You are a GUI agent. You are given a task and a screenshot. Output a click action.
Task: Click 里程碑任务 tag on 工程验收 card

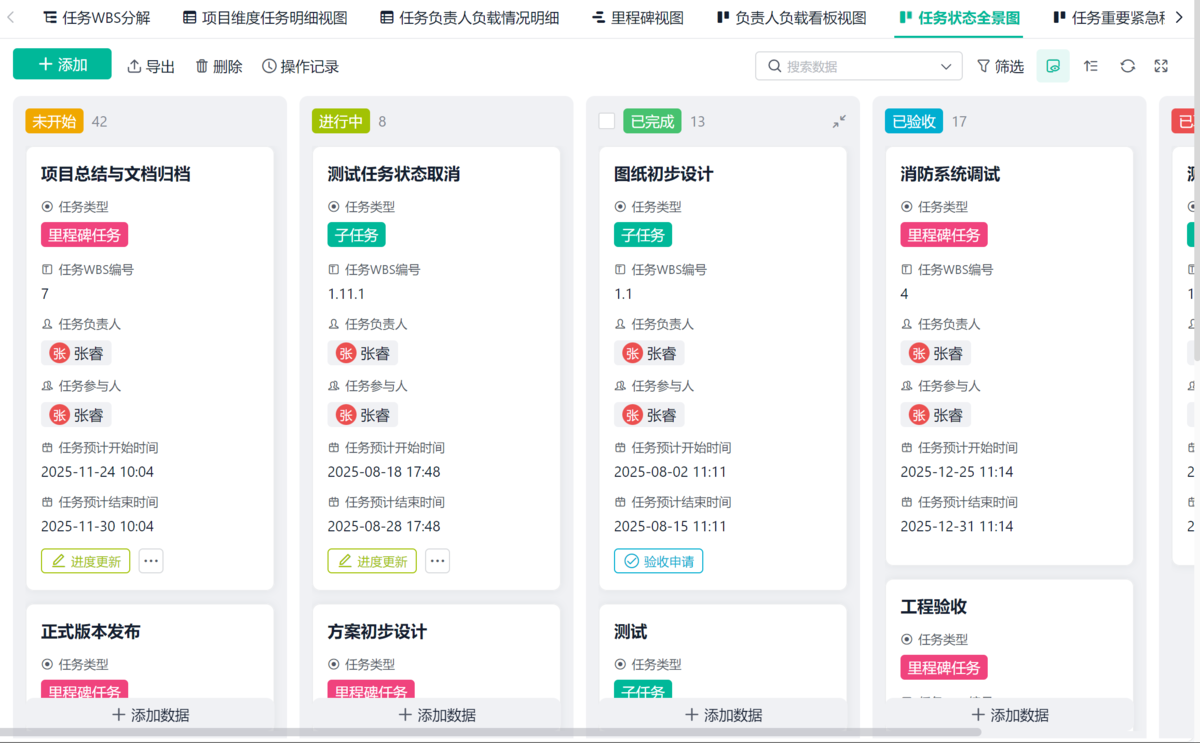tap(944, 668)
